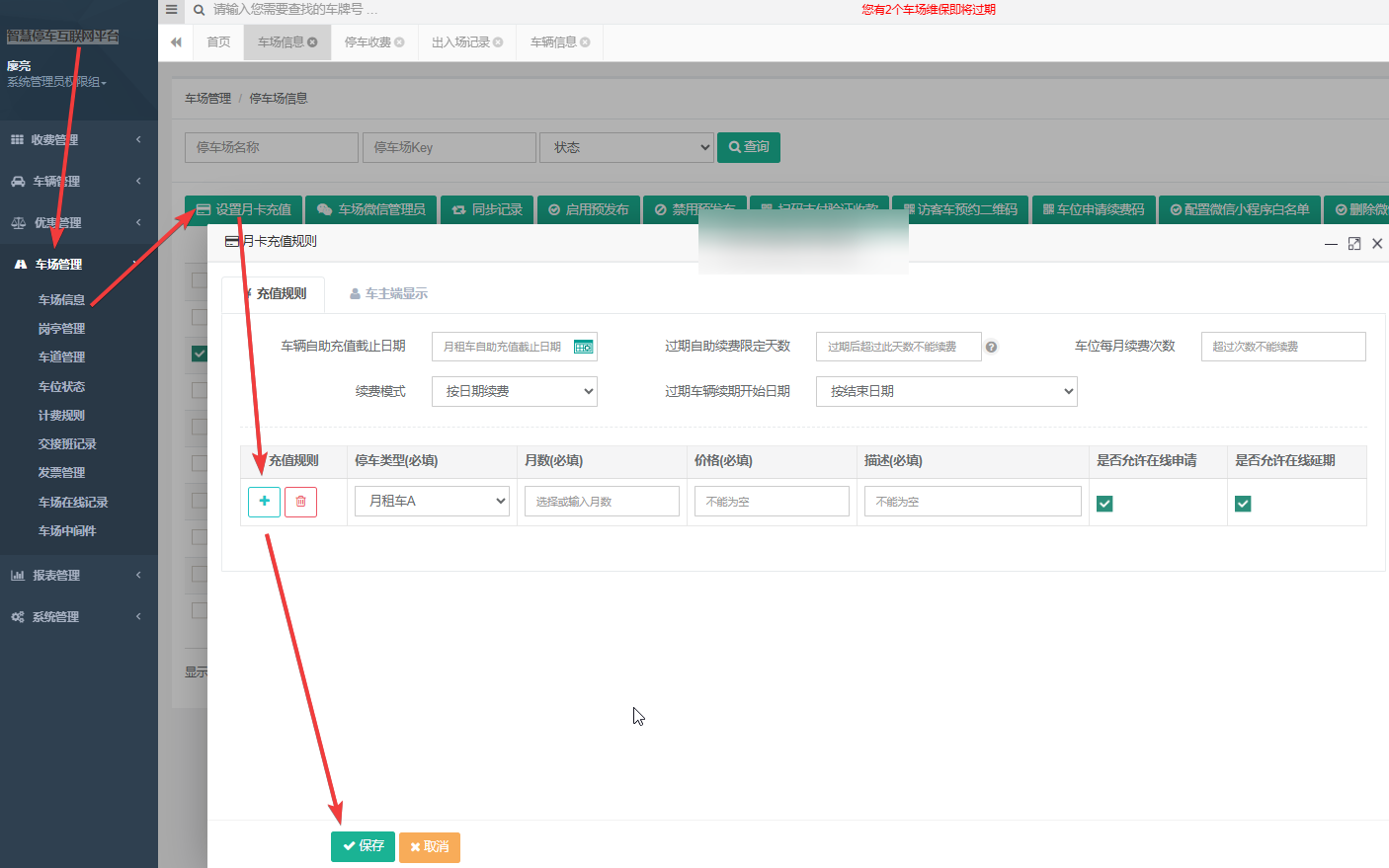Image resolution: width=1389 pixels, height=868 pixels.
Task: Click the search magnifier icon in top bar
Action: 199,10
